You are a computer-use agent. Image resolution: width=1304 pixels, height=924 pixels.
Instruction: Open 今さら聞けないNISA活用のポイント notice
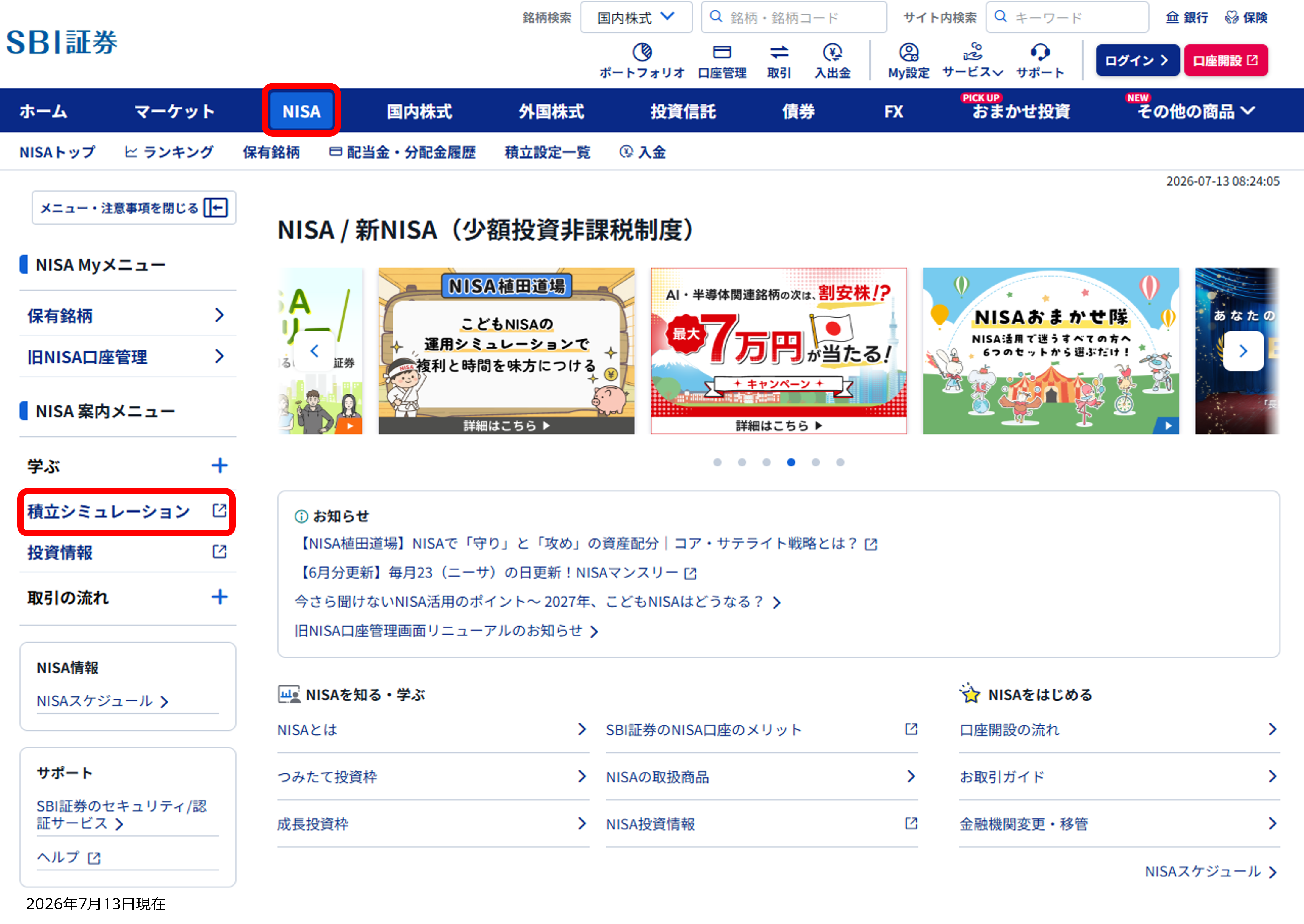click(x=537, y=602)
